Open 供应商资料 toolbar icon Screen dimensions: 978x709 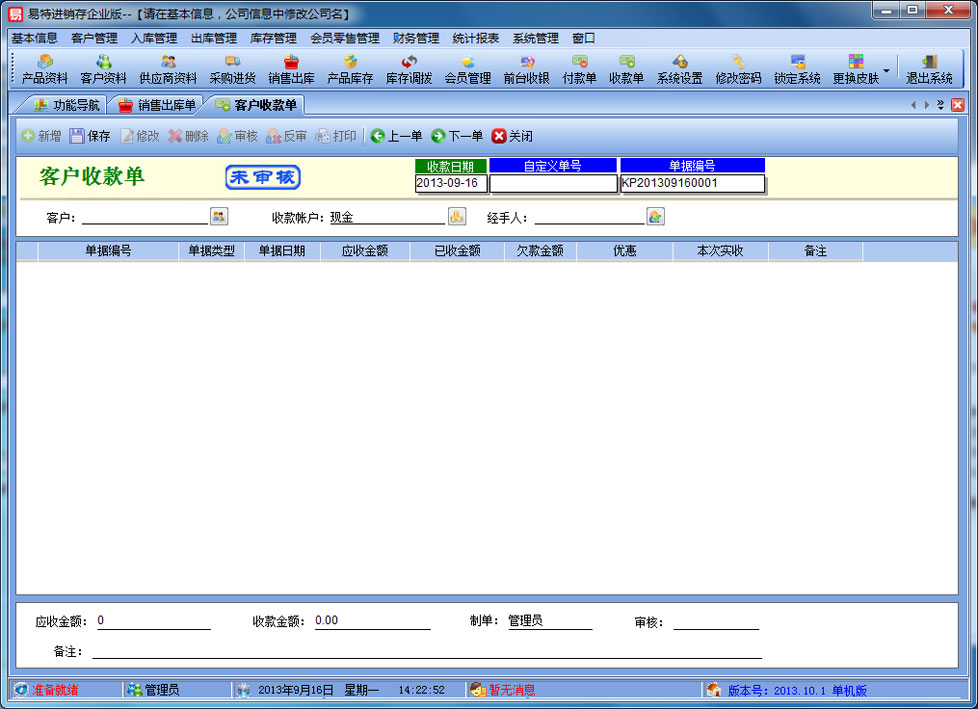tap(168, 69)
